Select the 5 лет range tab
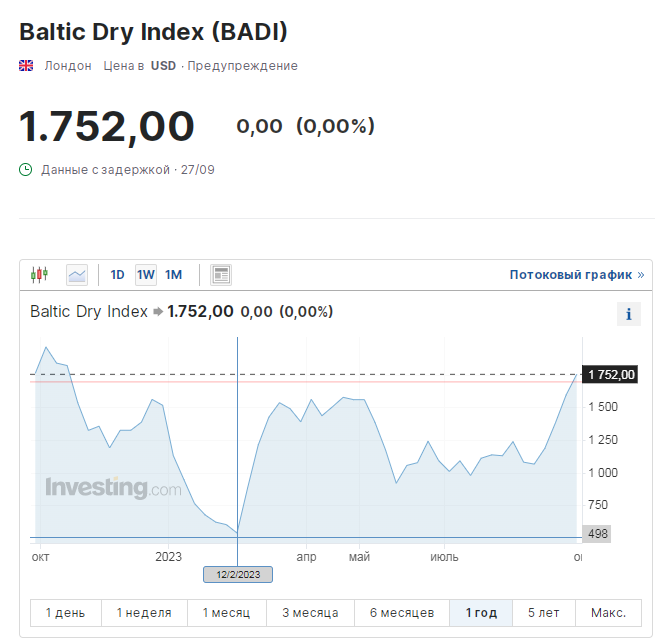655x643 pixels. [543, 613]
